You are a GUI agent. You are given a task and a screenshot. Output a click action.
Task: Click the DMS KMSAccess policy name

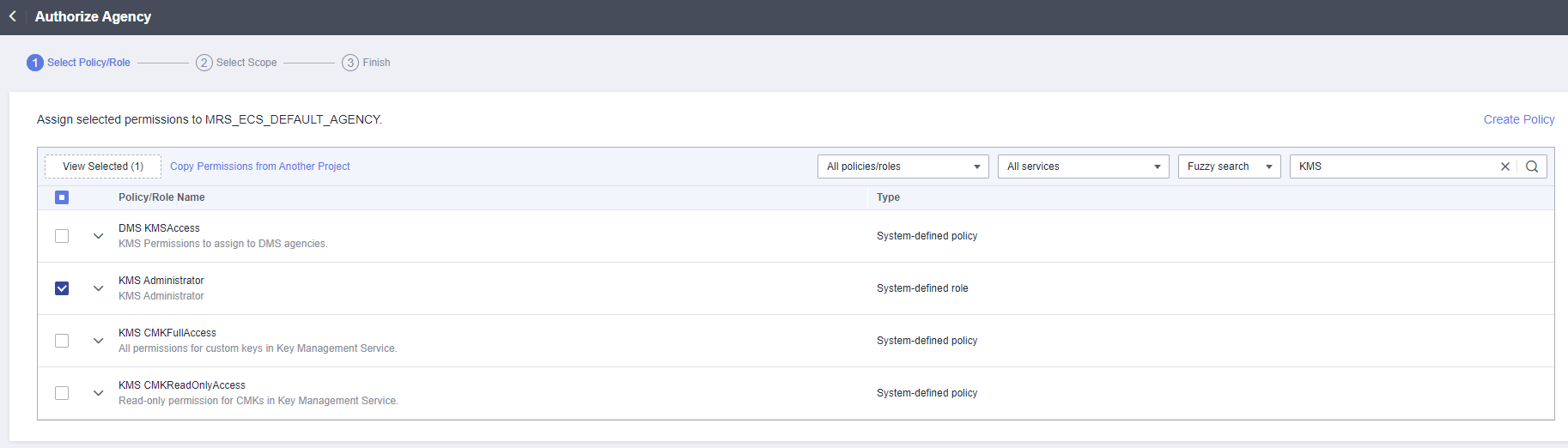(159, 228)
